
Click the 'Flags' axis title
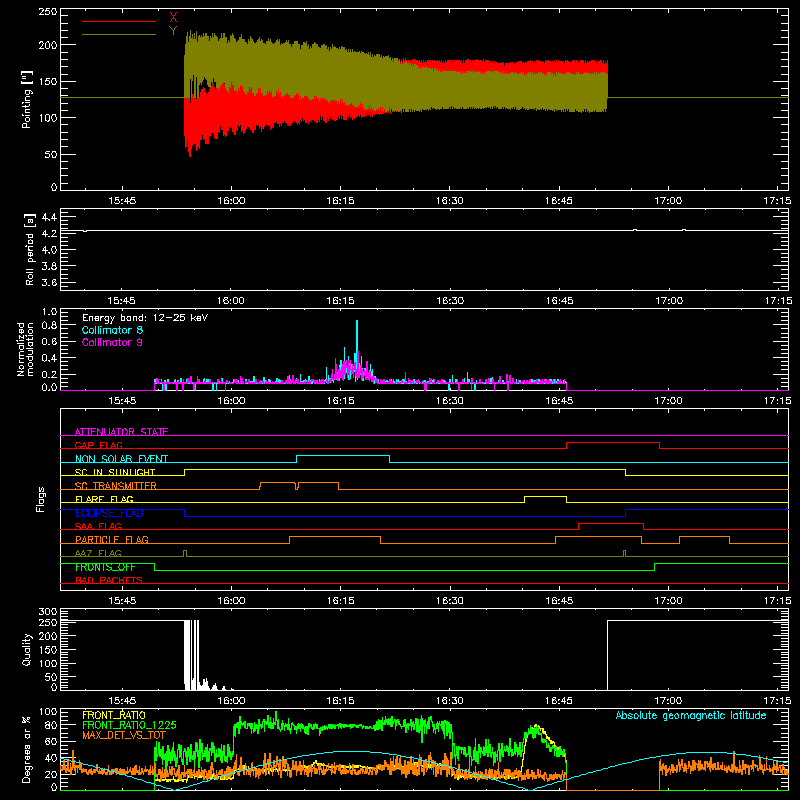(x=40, y=499)
